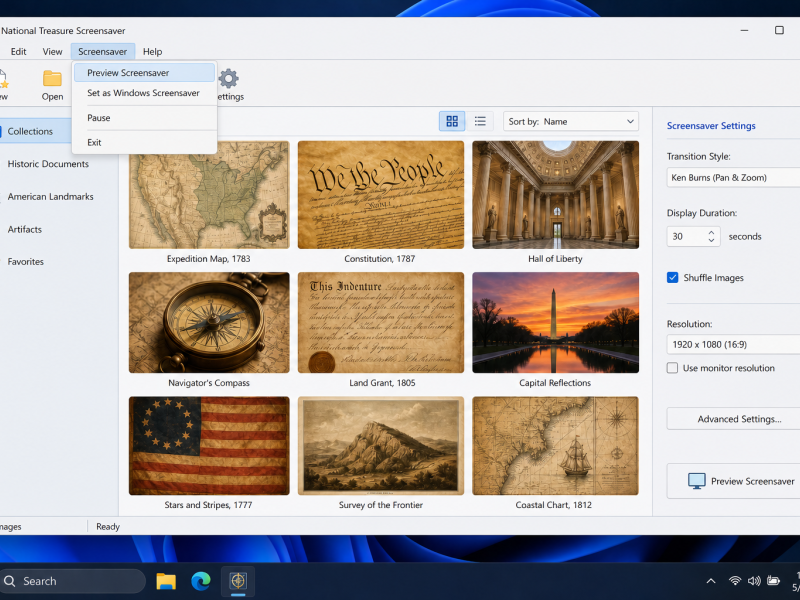Click Preview Screensaver button in settings panel
The height and width of the screenshot is (600, 800).
733,481
